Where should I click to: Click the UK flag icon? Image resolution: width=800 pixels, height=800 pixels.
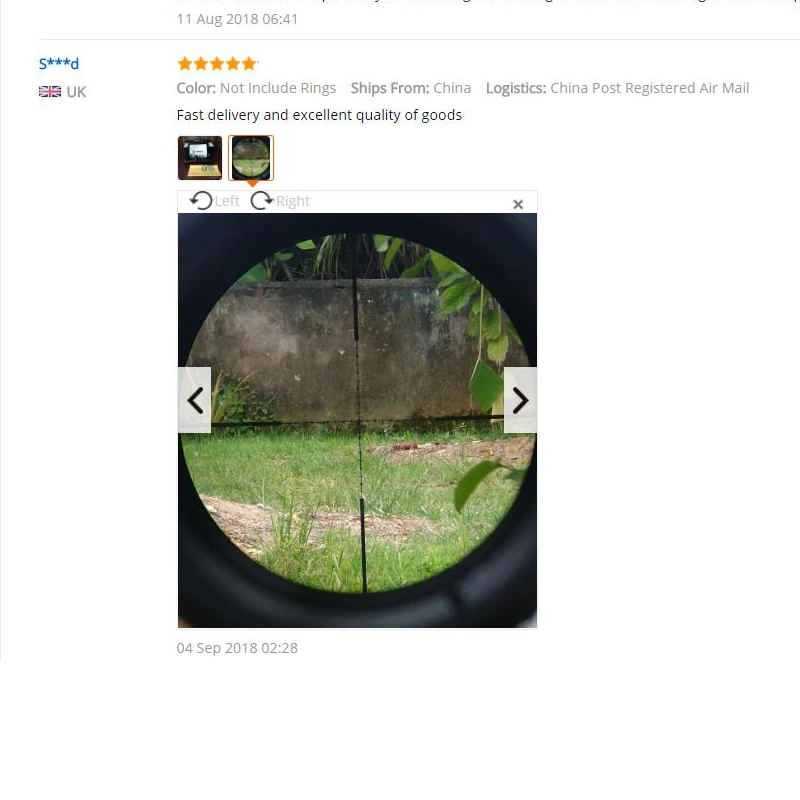pyautogui.click(x=50, y=92)
